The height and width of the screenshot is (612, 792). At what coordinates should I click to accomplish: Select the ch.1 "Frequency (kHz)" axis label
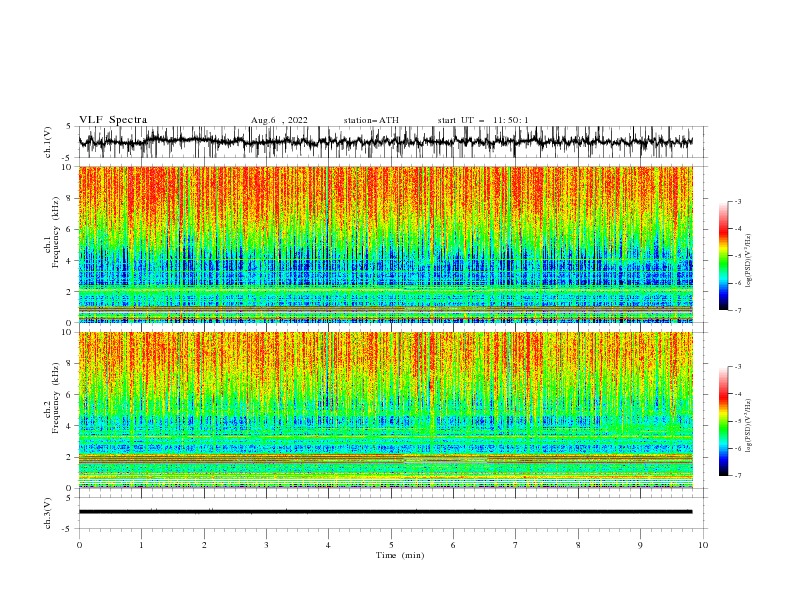tap(57, 230)
